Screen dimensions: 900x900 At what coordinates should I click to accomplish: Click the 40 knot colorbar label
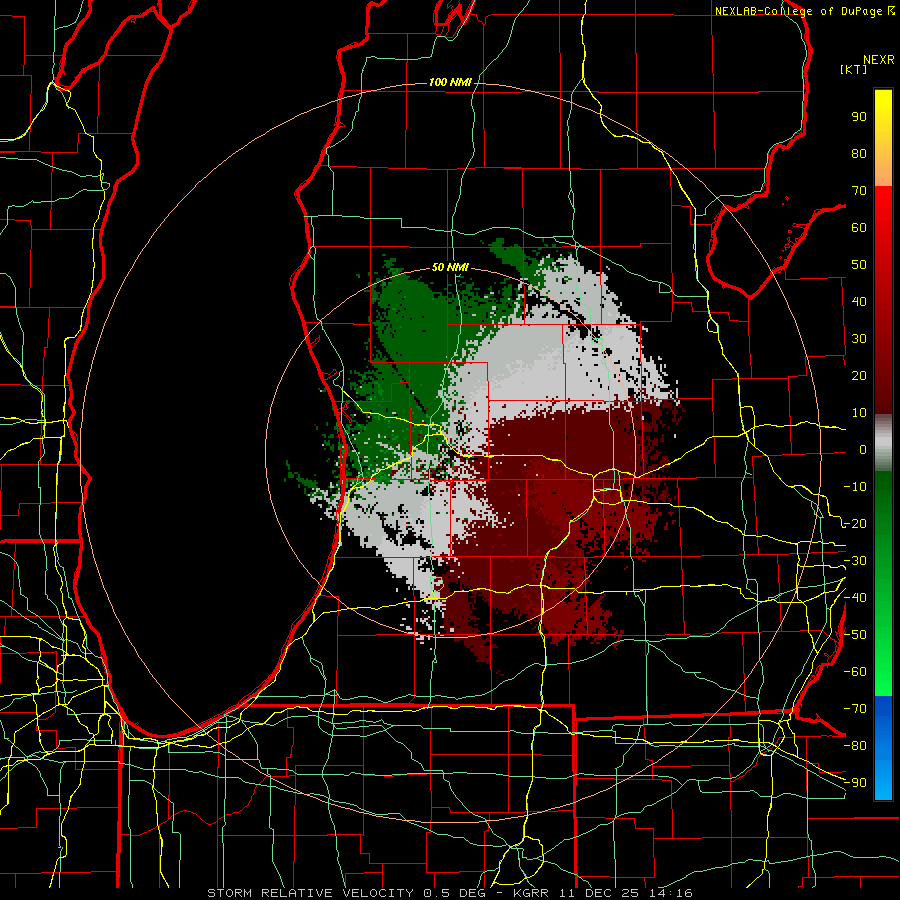click(x=859, y=301)
